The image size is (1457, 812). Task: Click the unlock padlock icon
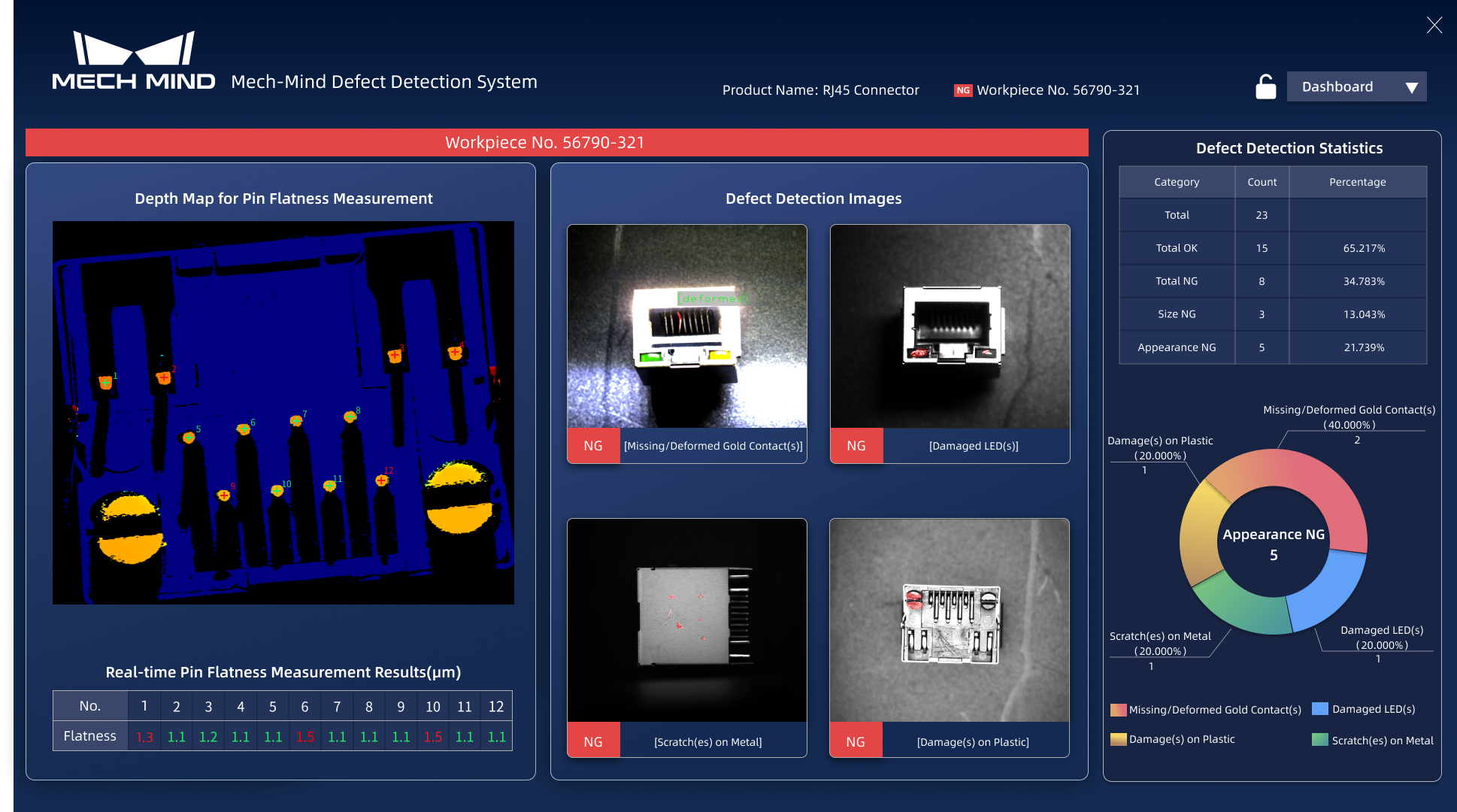pos(1265,87)
